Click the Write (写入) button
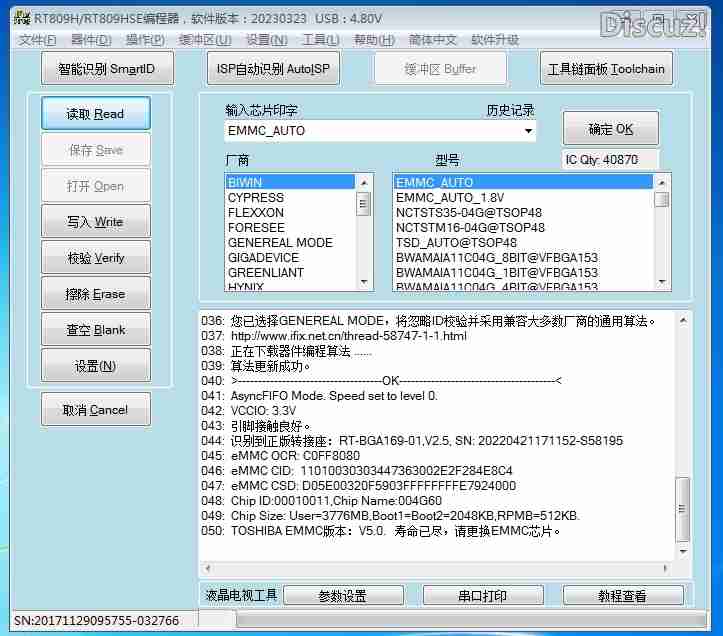The height and width of the screenshot is (636, 723). coord(95,222)
